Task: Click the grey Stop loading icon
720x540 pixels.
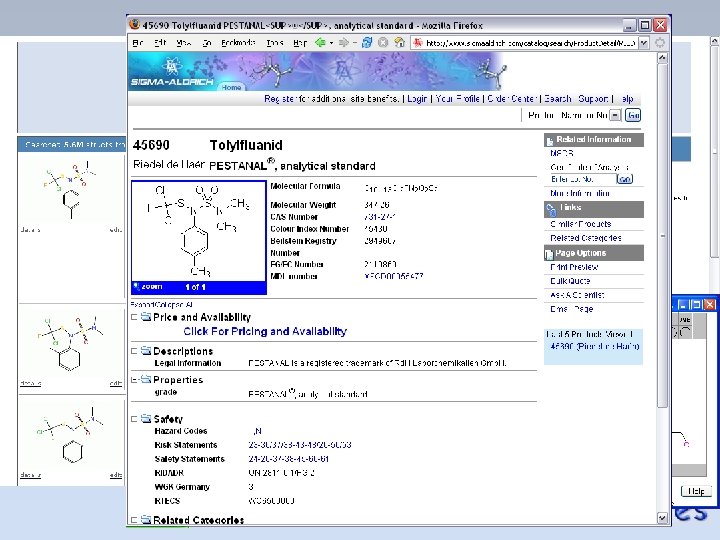Action: tap(383, 43)
